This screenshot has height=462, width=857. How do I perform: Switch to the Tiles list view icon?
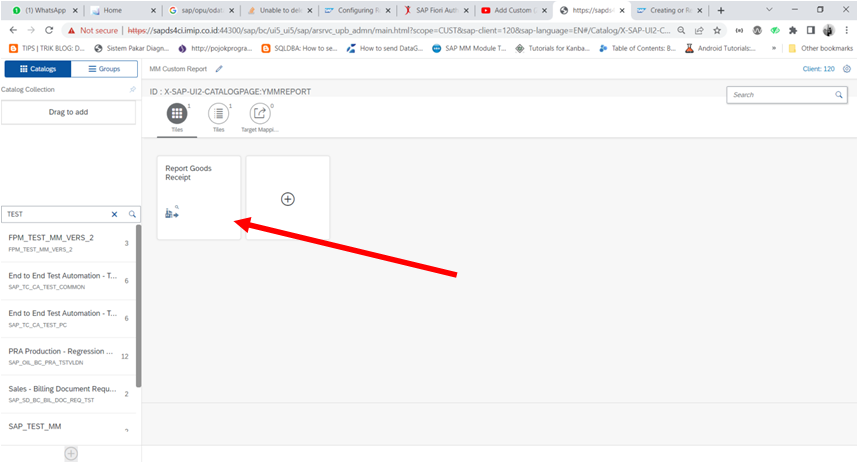point(219,114)
